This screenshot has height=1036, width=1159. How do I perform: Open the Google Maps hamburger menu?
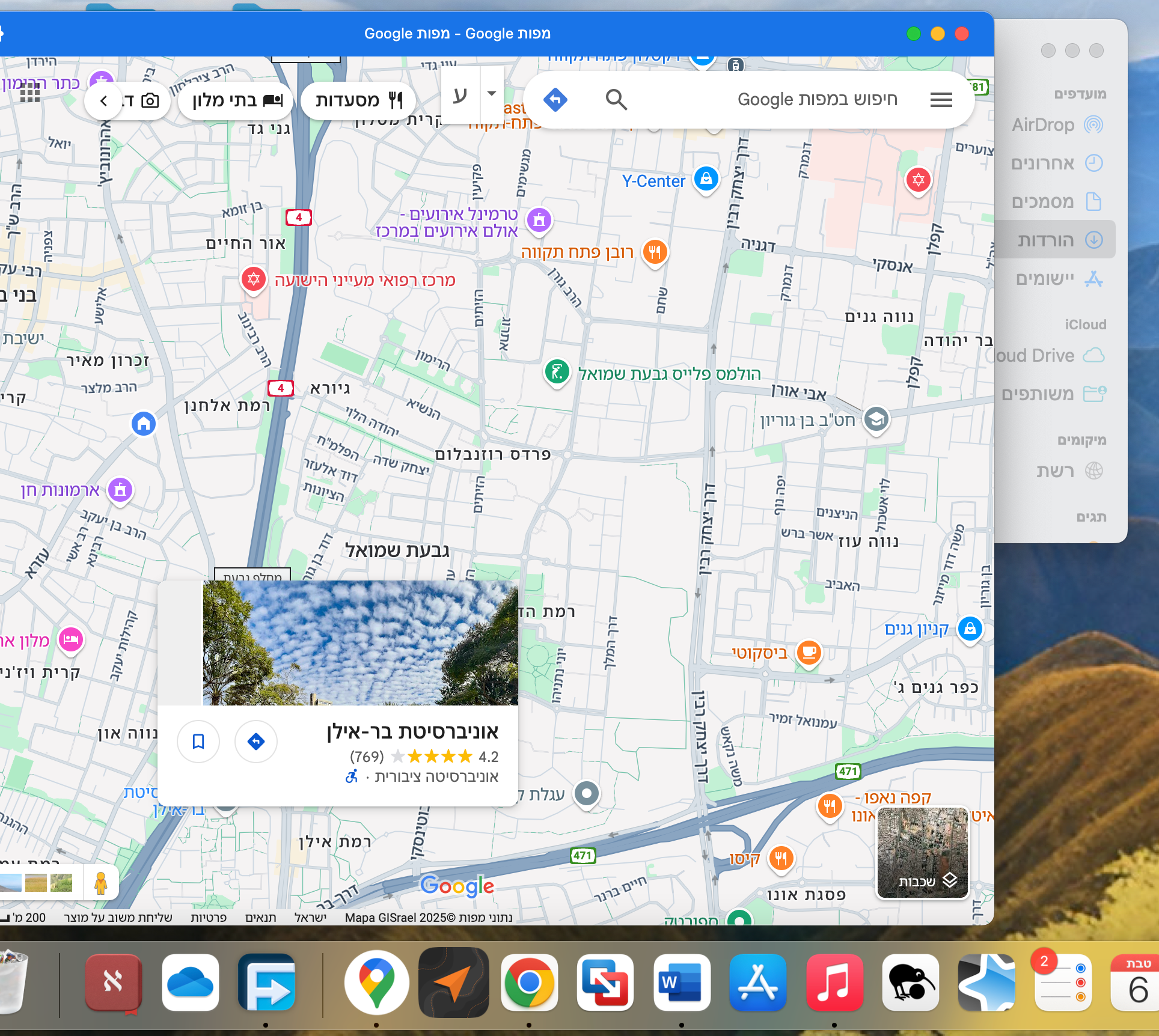click(941, 100)
